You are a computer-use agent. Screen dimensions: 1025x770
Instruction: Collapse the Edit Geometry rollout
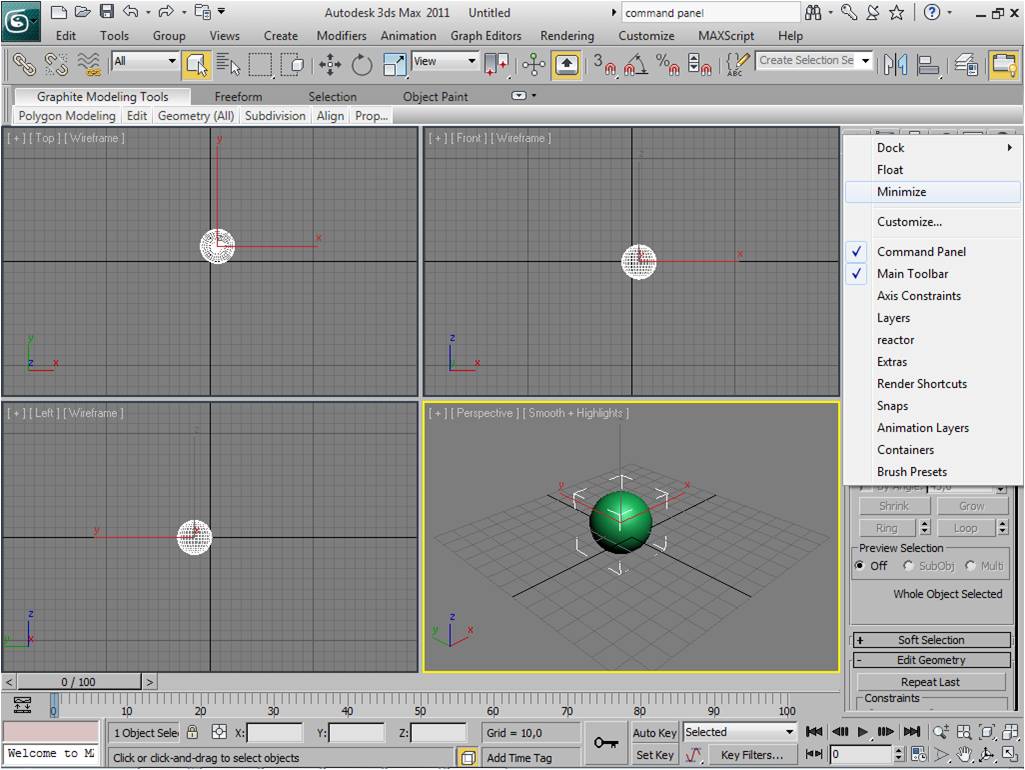pos(932,660)
